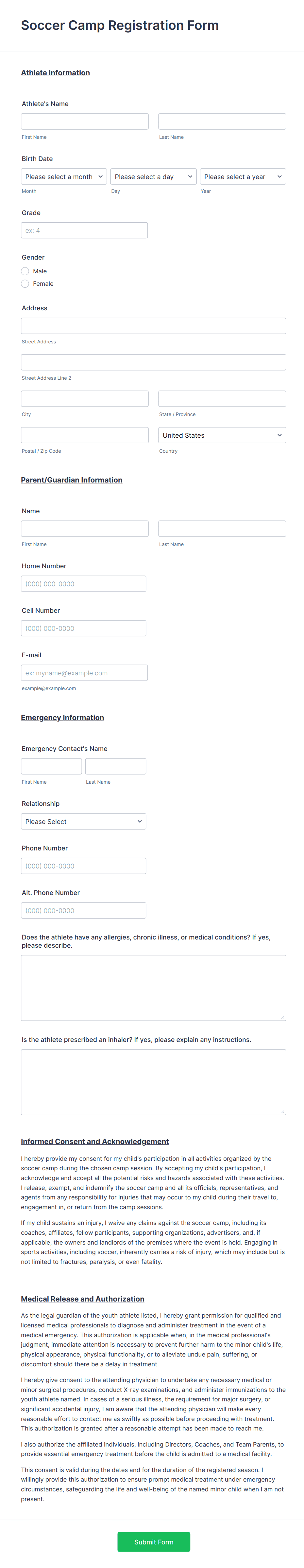Open the birth year dropdown

243,176
